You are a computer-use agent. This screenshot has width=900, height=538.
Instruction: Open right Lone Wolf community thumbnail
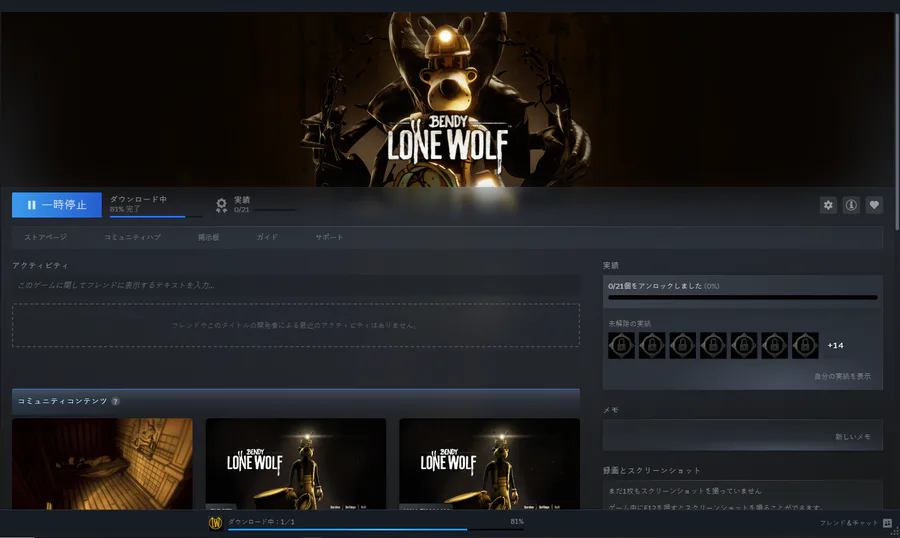490,464
